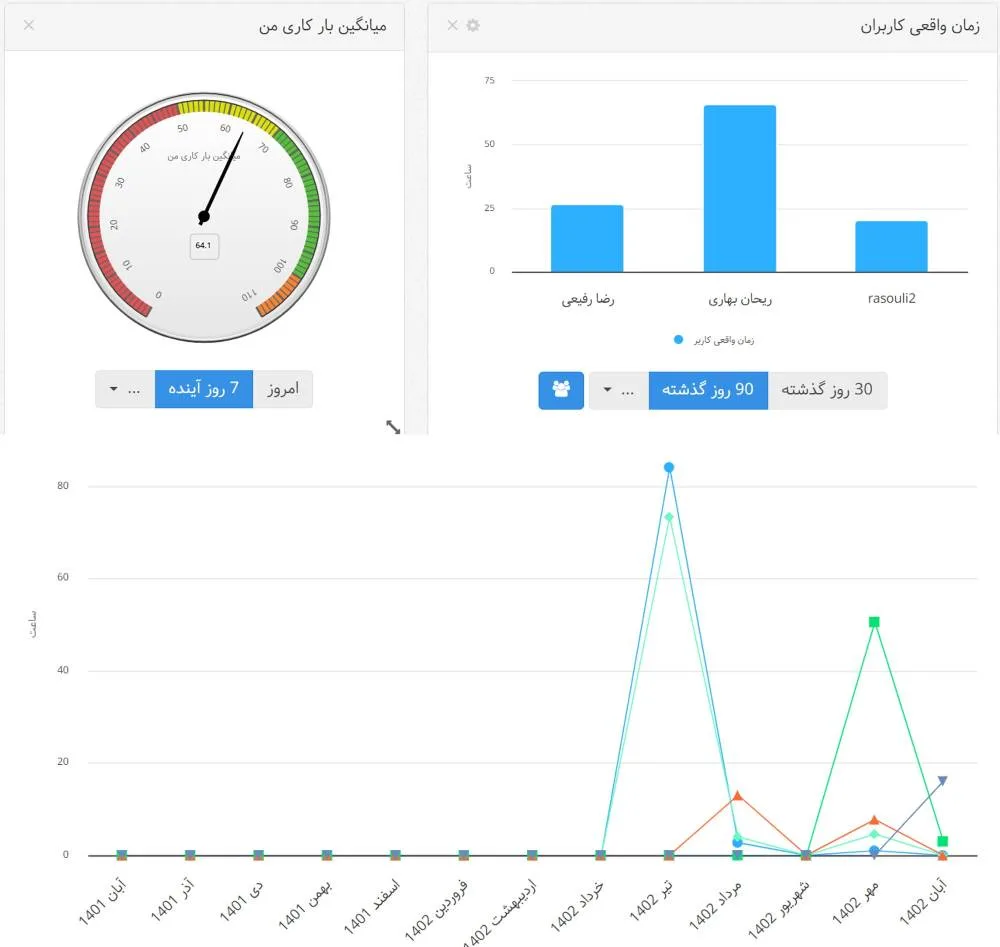Click the rasouli2 bar in chart
The width and height of the screenshot is (1000, 947).
coord(891,246)
